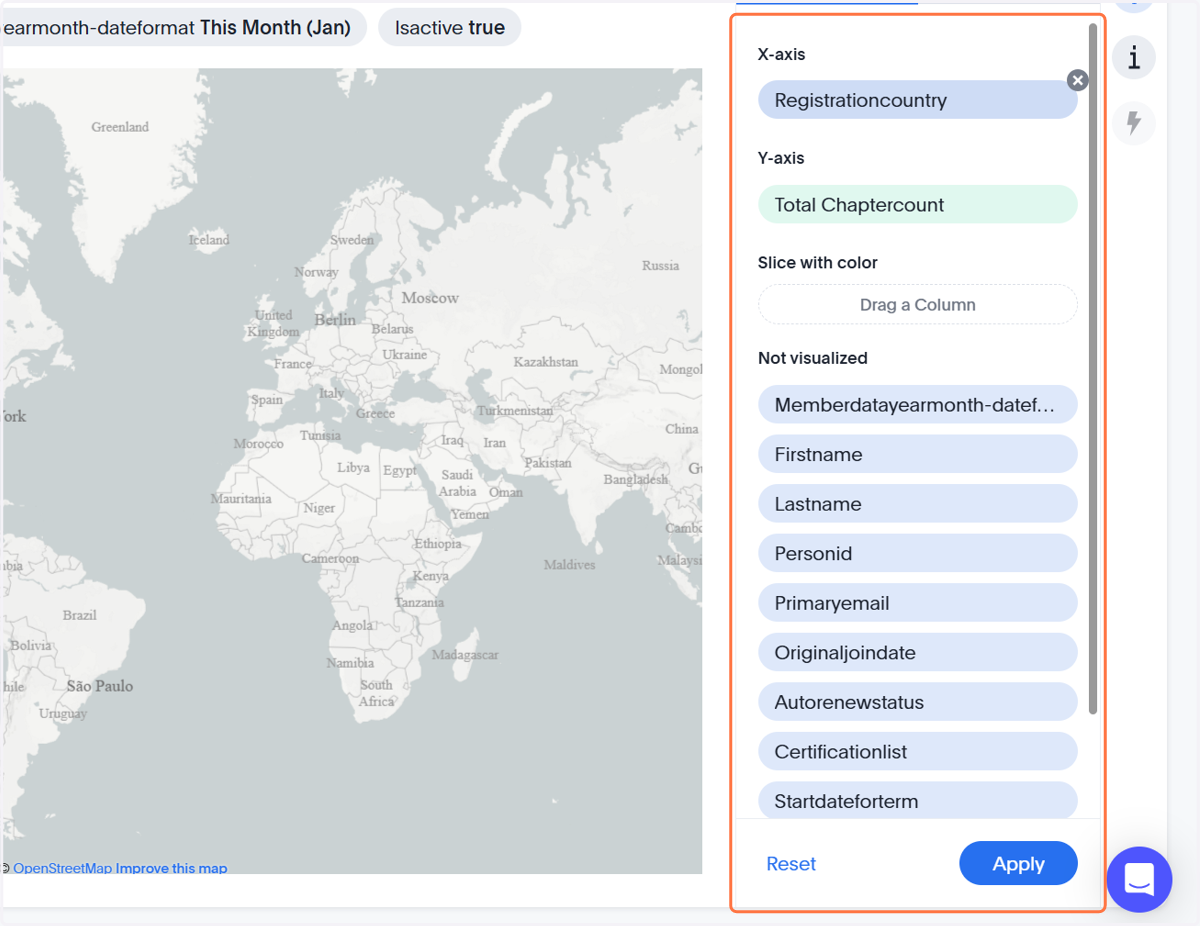This screenshot has height=926, width=1200.
Task: Select the Certificationlist column chip
Action: pyautogui.click(x=917, y=752)
